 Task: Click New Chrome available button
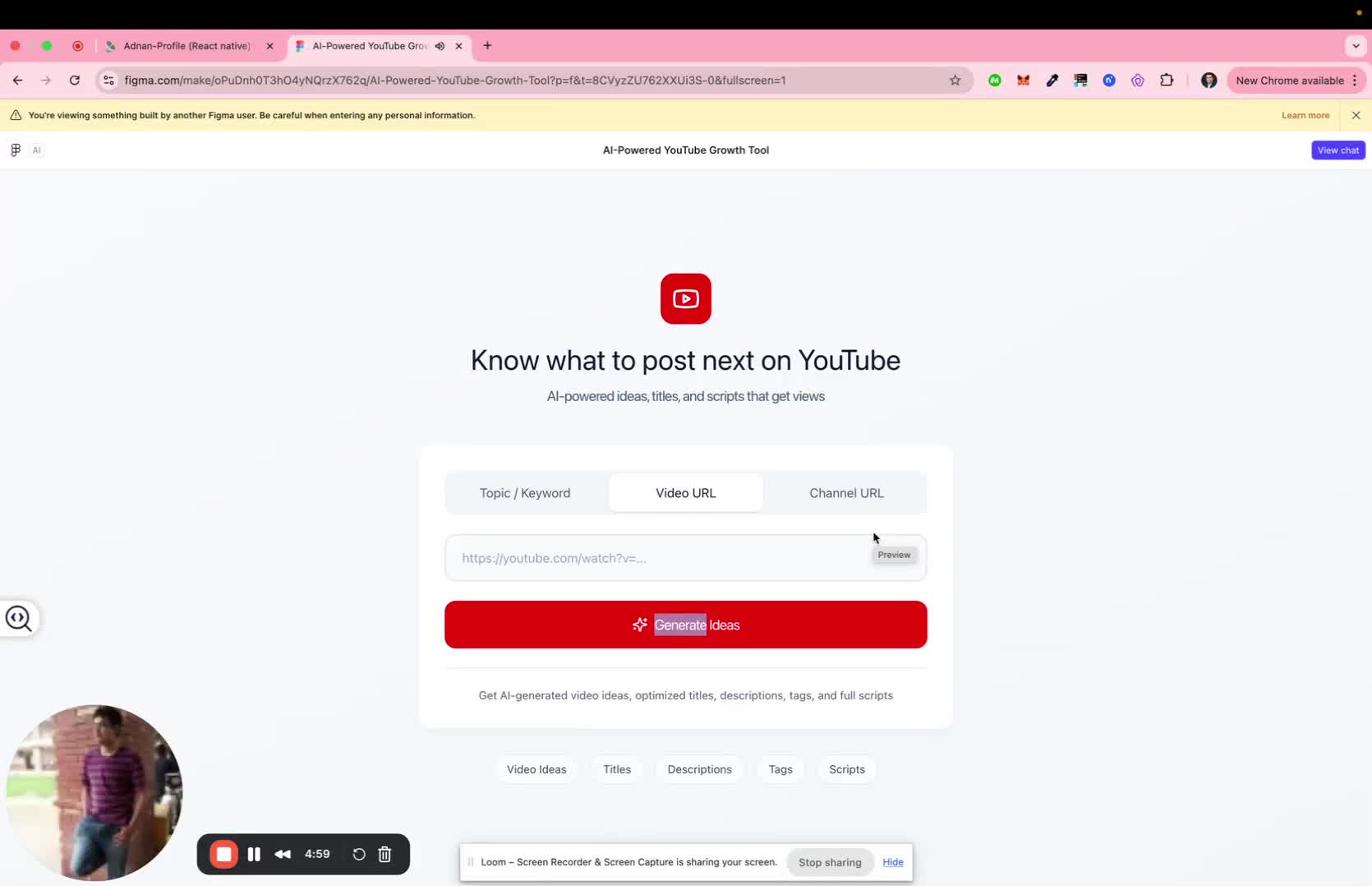[1289, 81]
